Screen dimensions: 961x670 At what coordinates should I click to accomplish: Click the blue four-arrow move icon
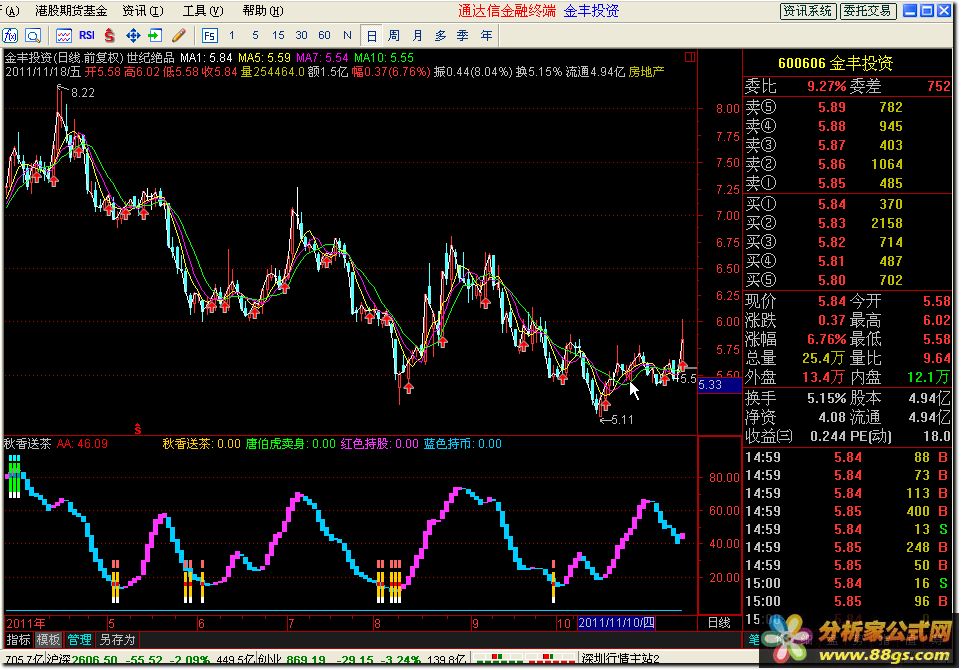tap(132, 36)
